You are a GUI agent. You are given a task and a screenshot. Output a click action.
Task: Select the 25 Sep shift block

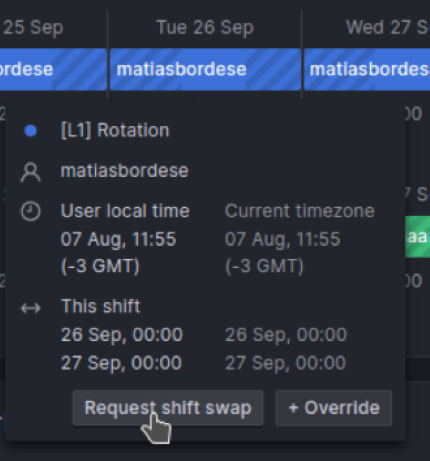[53, 69]
